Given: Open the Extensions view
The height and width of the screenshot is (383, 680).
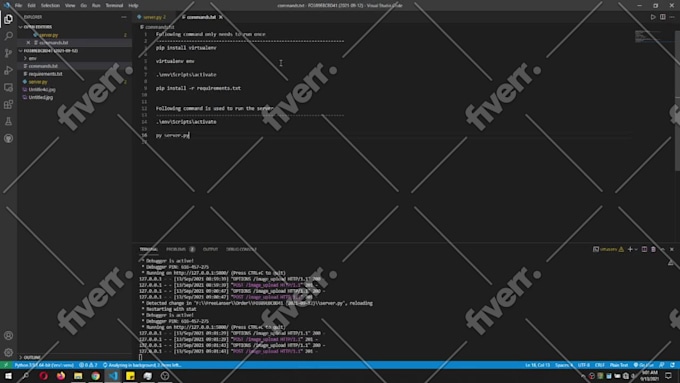Looking at the screenshot, I should point(8,104).
